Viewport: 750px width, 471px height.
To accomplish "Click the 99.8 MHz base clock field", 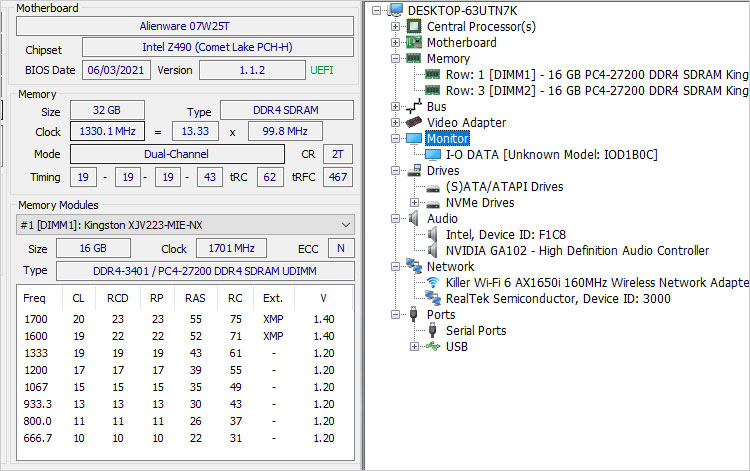I will [x=285, y=131].
